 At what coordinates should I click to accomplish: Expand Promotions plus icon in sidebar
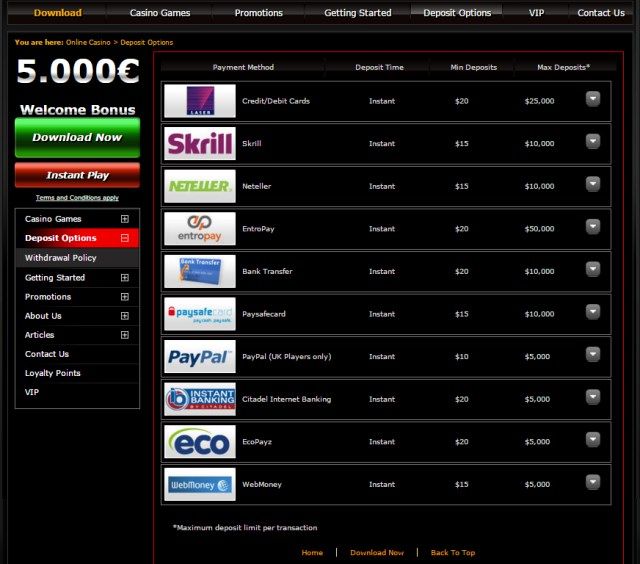125,297
